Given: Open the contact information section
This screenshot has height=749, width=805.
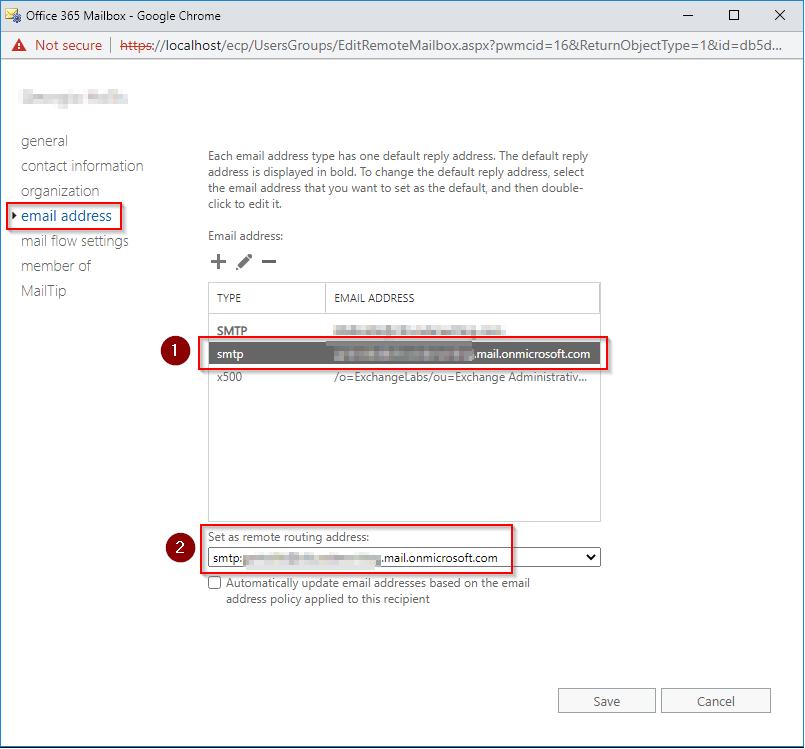Looking at the screenshot, I should (x=82, y=166).
